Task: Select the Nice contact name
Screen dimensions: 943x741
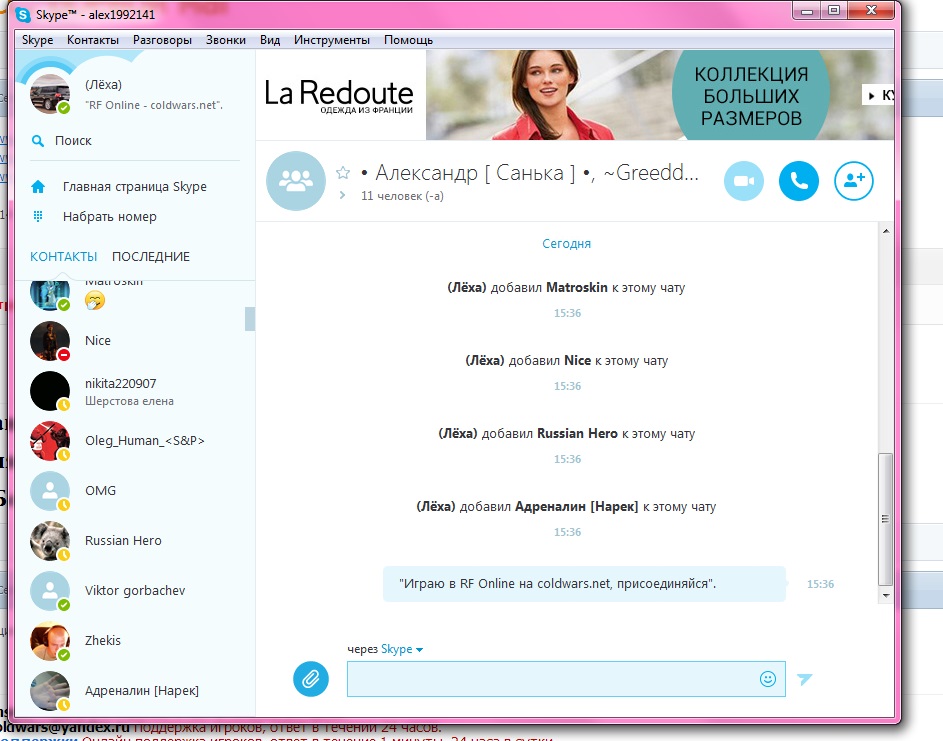Action: click(98, 340)
